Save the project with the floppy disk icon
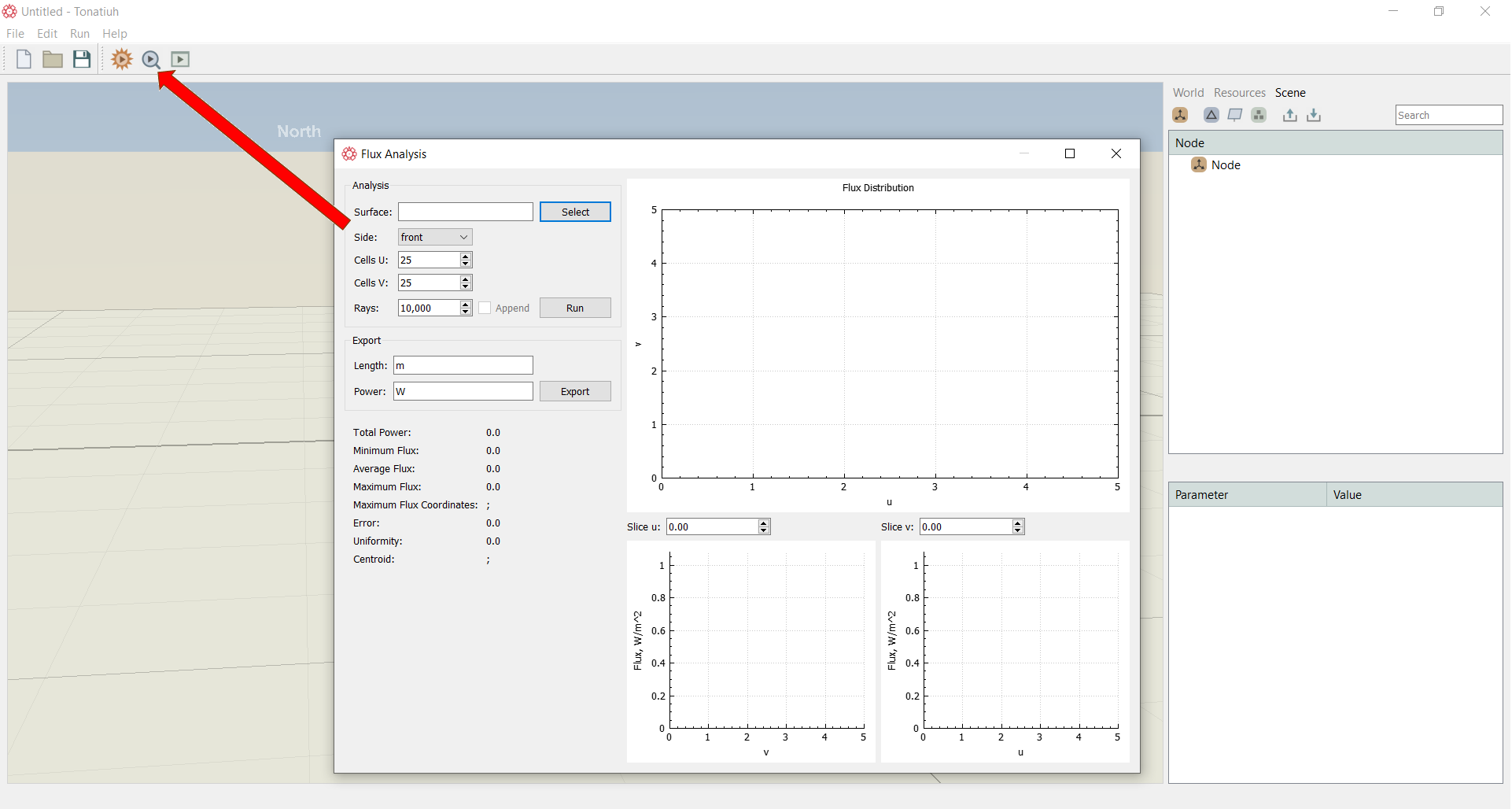 point(82,59)
